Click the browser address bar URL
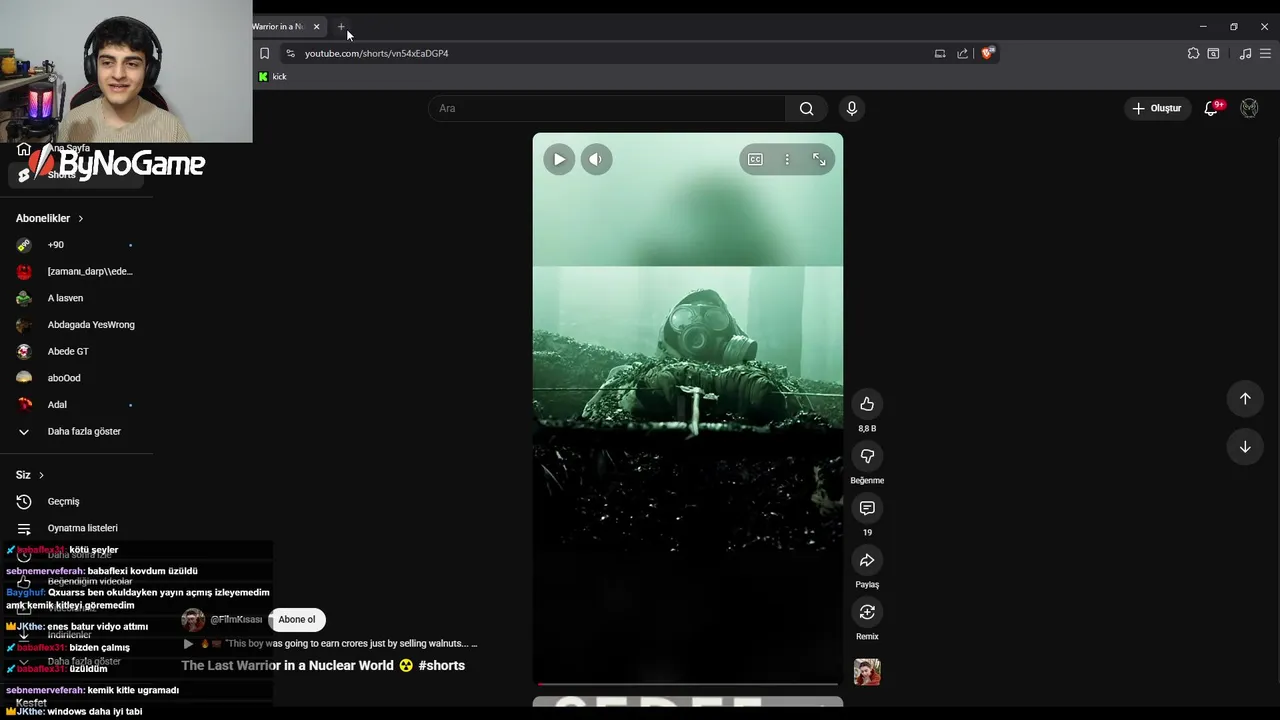1280x720 pixels. [377, 53]
